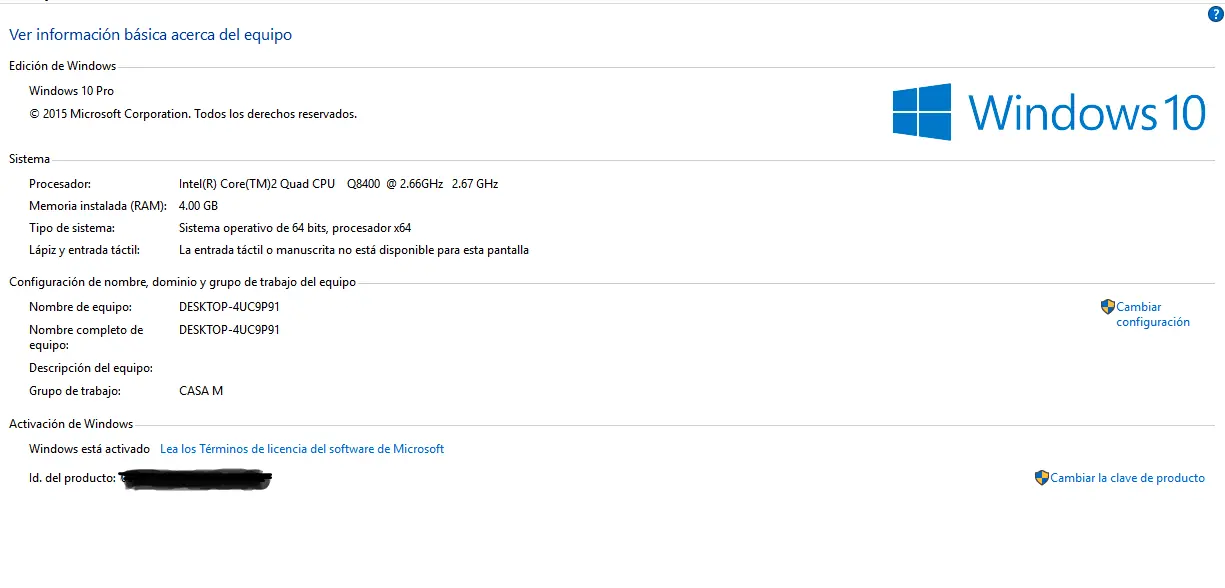1225x588 pixels.
Task: Click the Procesador label
Action: click(60, 184)
